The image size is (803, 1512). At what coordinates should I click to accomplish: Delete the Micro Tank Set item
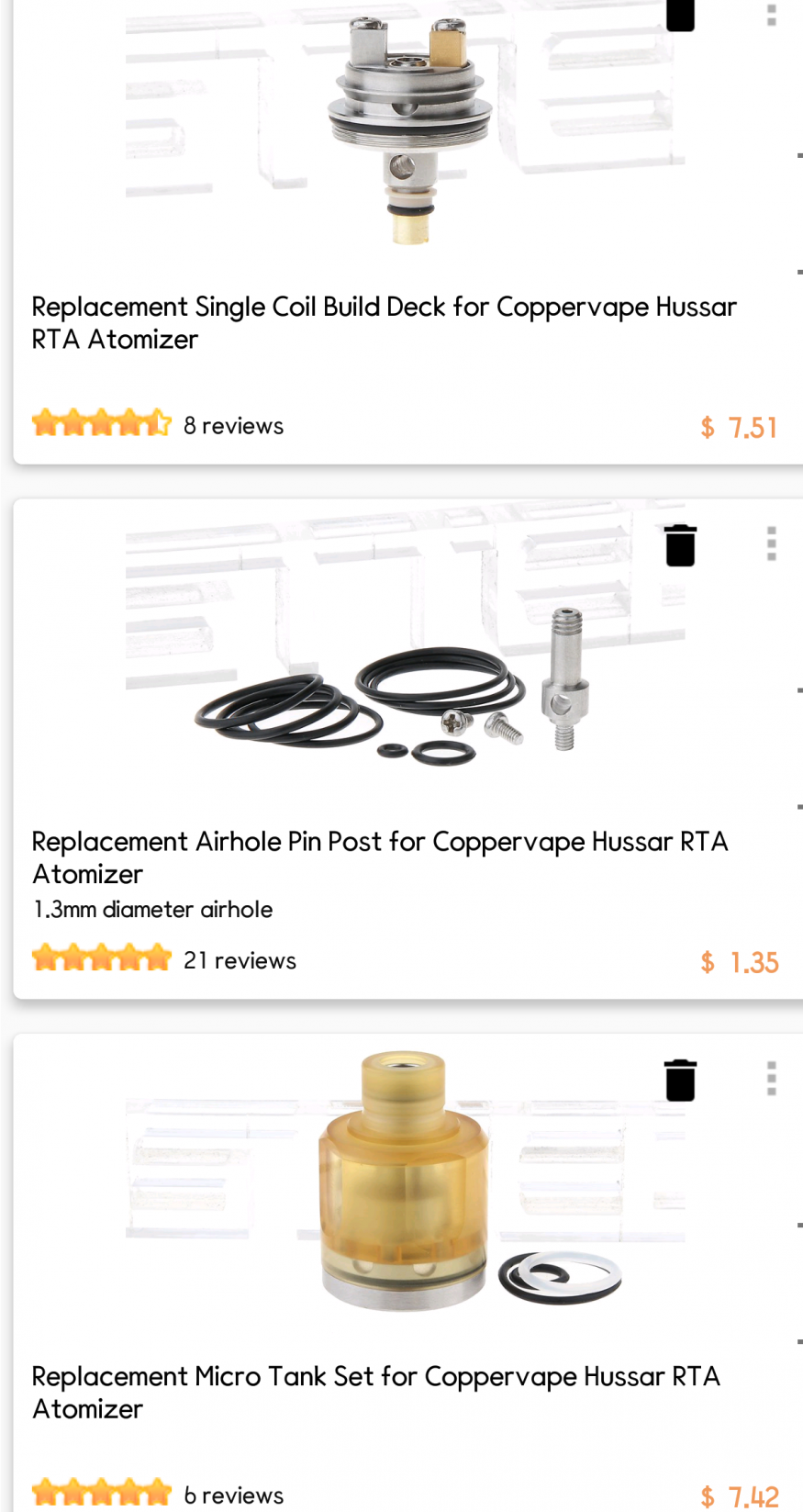(680, 1080)
